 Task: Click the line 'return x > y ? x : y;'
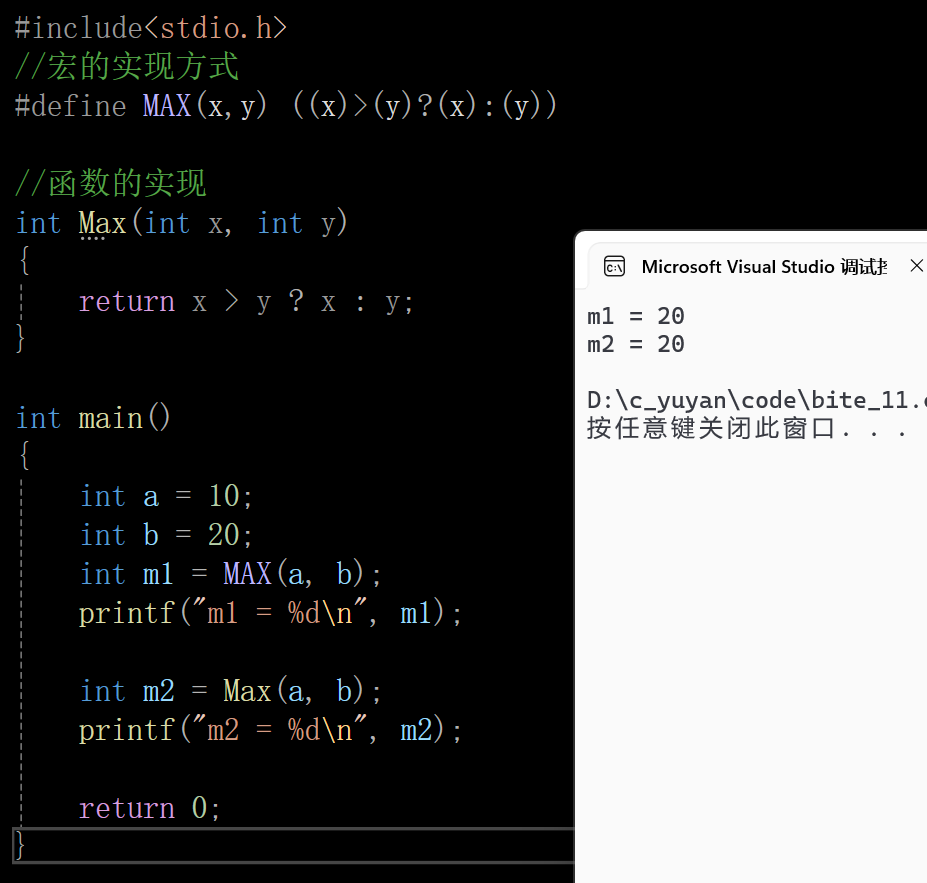pos(246,302)
